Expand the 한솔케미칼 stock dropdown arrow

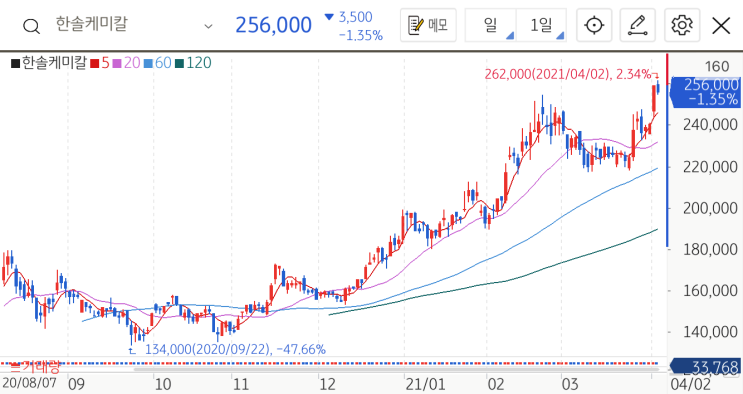click(208, 27)
